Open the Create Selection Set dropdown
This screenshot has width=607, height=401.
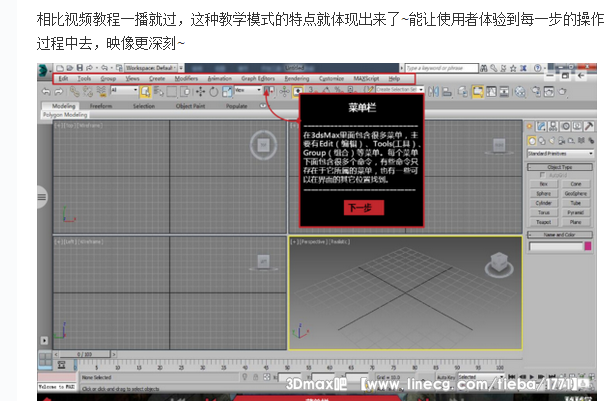point(400,90)
